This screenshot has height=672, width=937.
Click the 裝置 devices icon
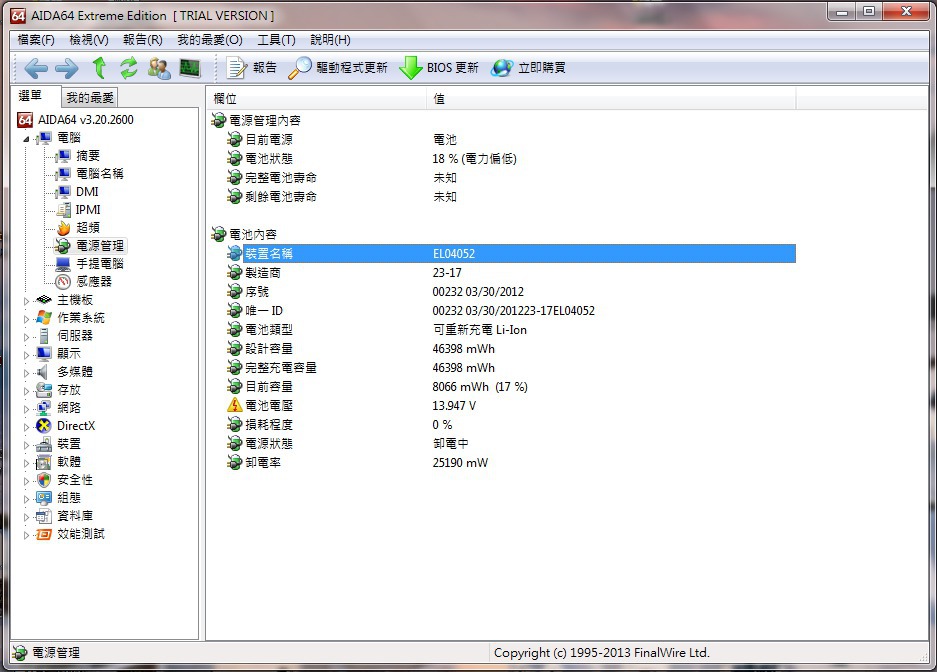tap(44, 444)
